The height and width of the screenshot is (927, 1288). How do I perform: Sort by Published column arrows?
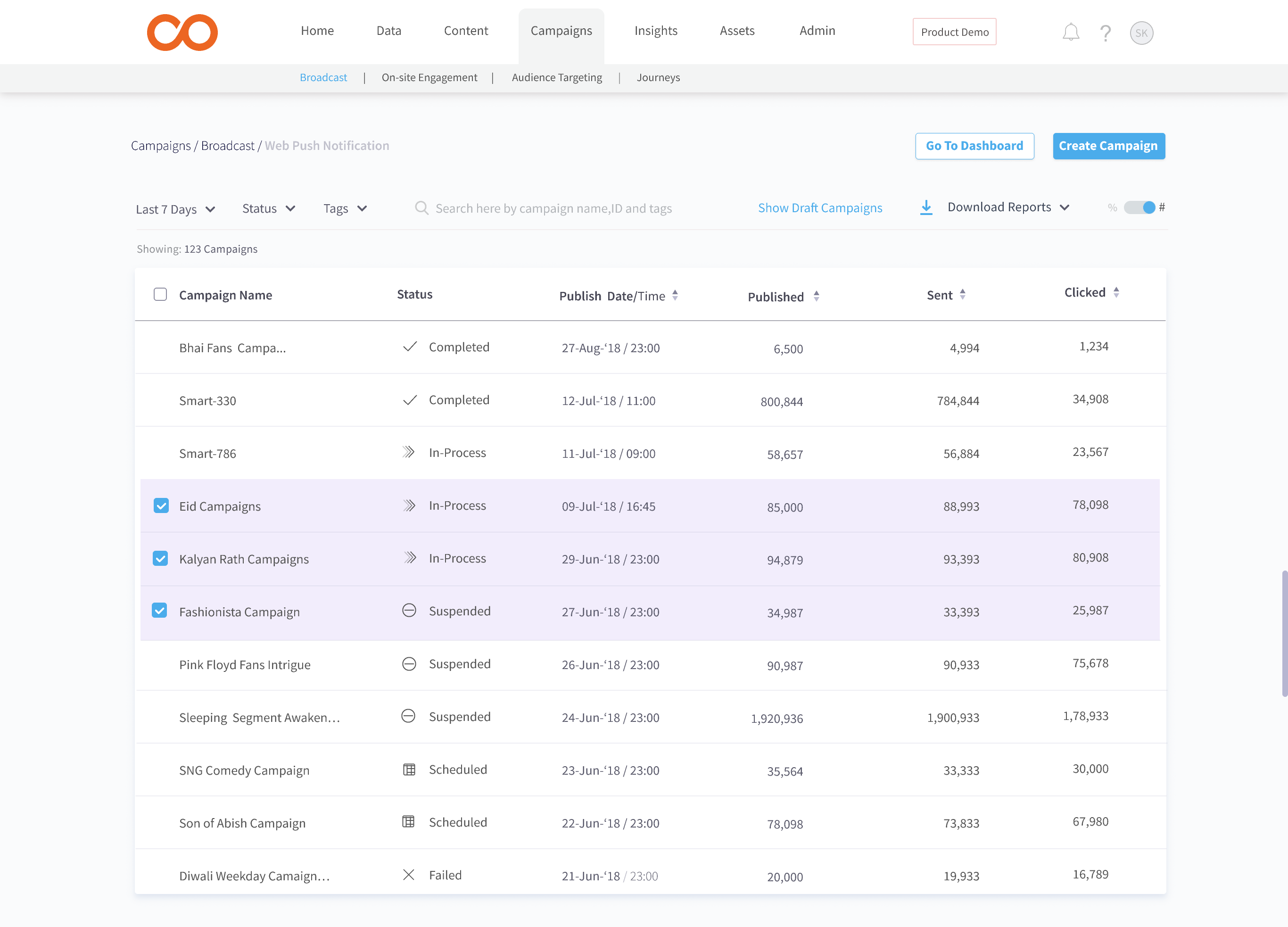tap(816, 296)
